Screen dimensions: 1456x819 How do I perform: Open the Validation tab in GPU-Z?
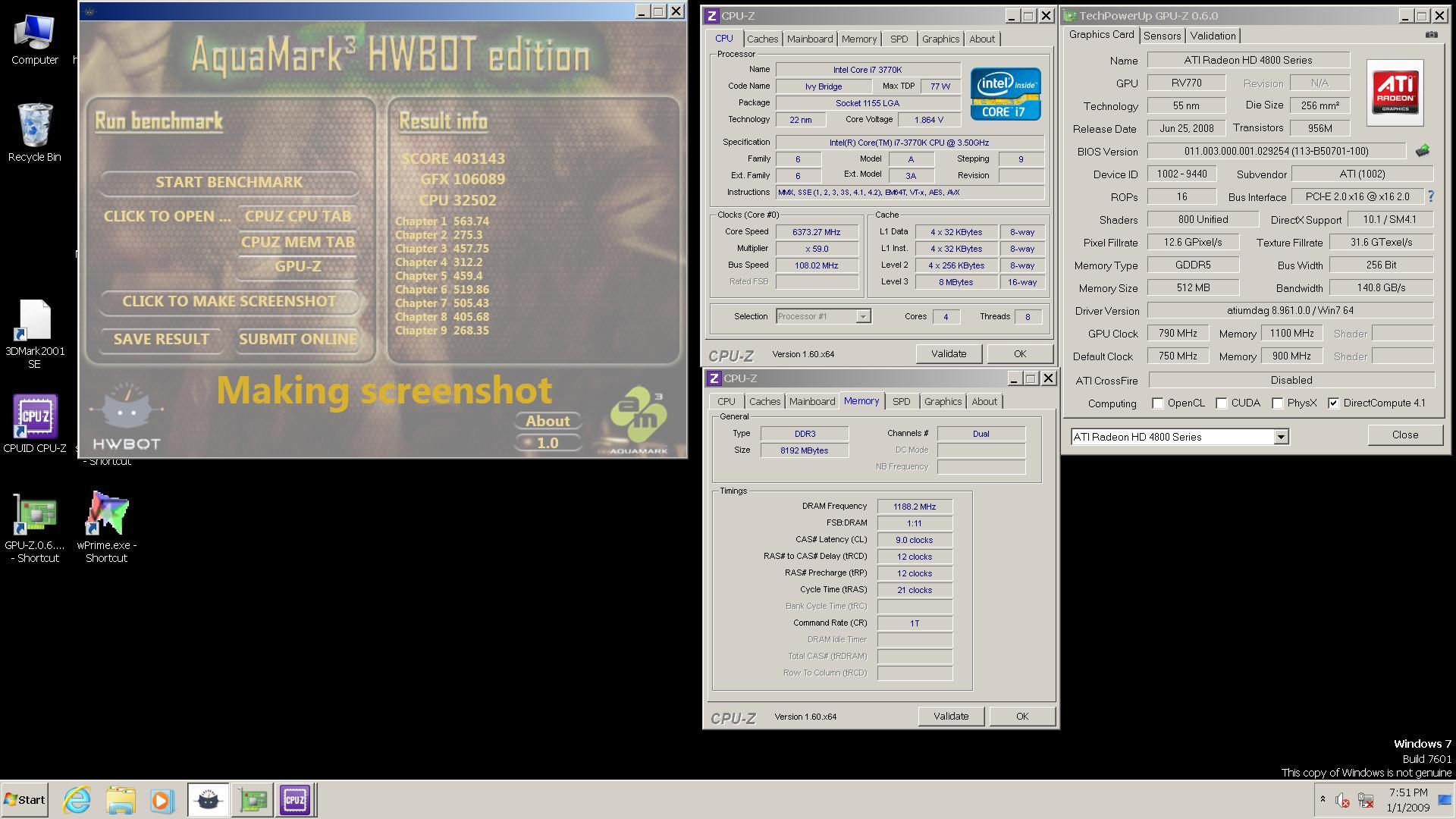tap(1213, 36)
